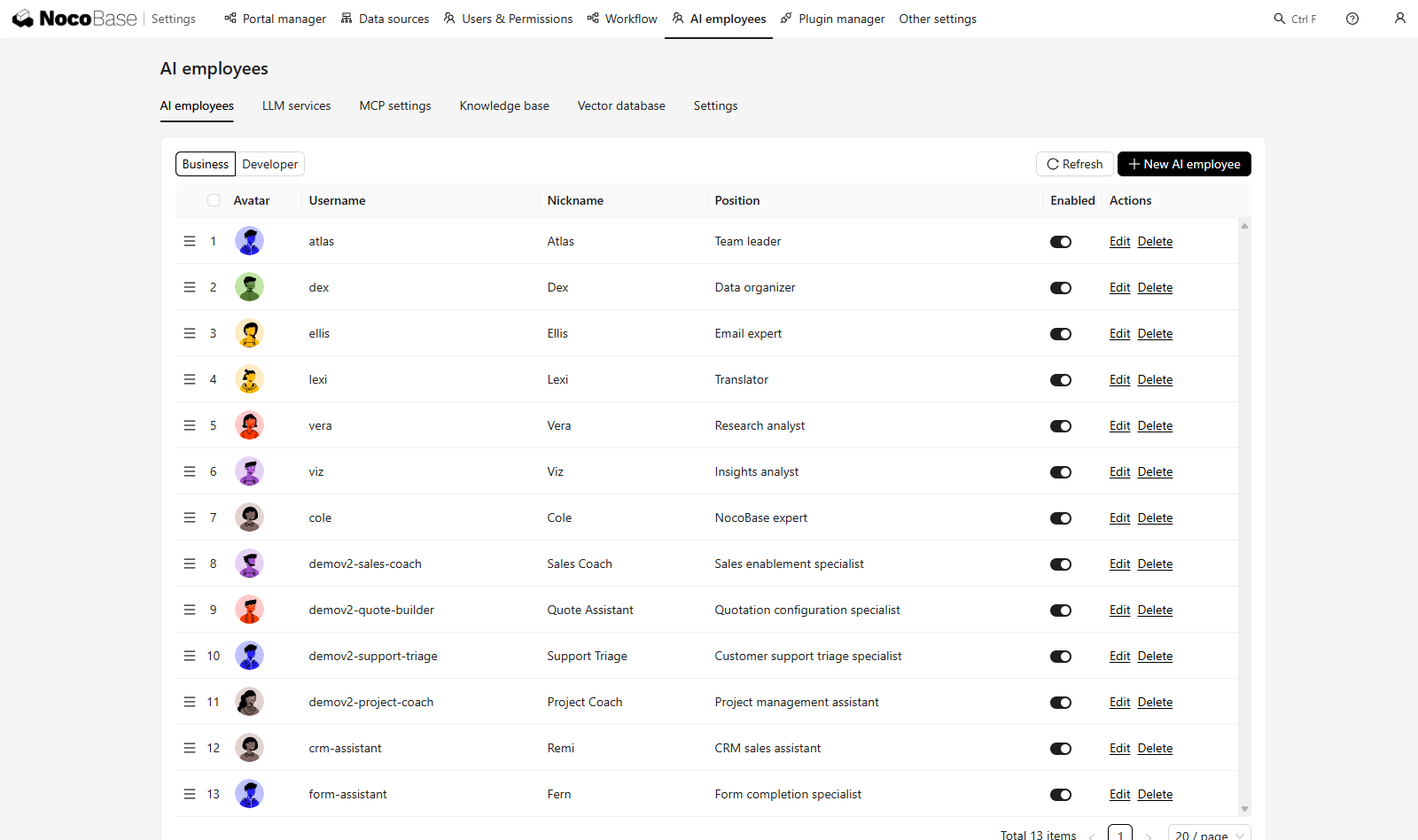Viewport: 1418px width, 840px height.
Task: Refresh the employee list
Action: click(x=1075, y=164)
